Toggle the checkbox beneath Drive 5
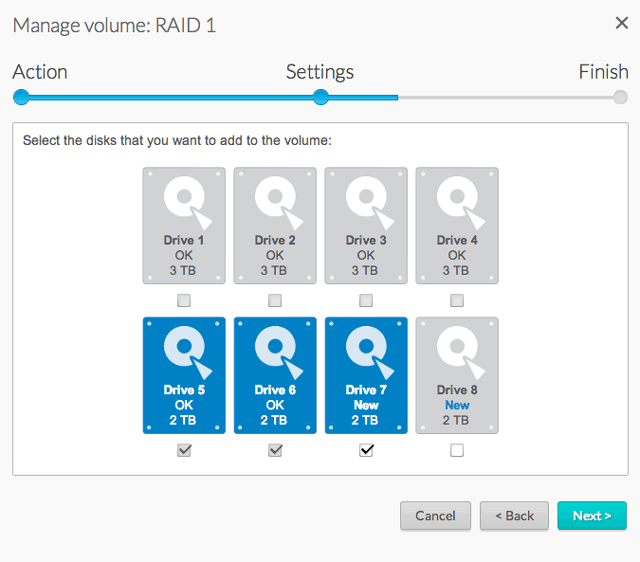This screenshot has height=562, width=640. click(184, 450)
